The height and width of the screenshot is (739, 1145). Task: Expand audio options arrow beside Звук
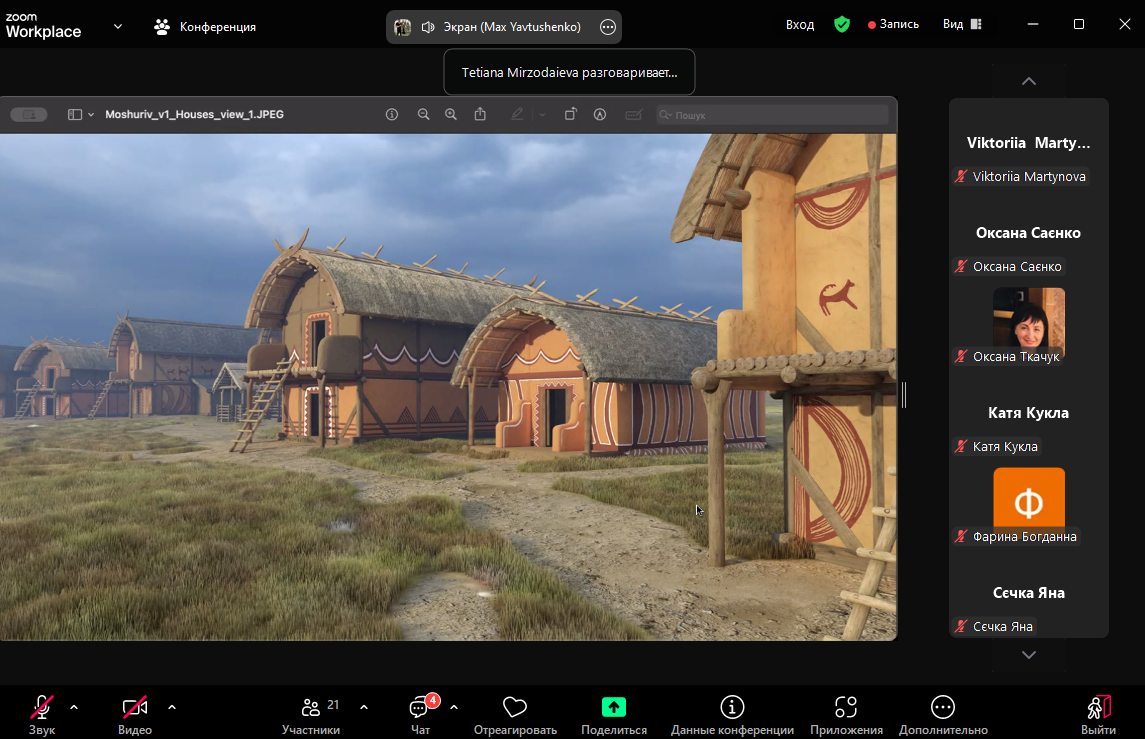click(x=74, y=707)
